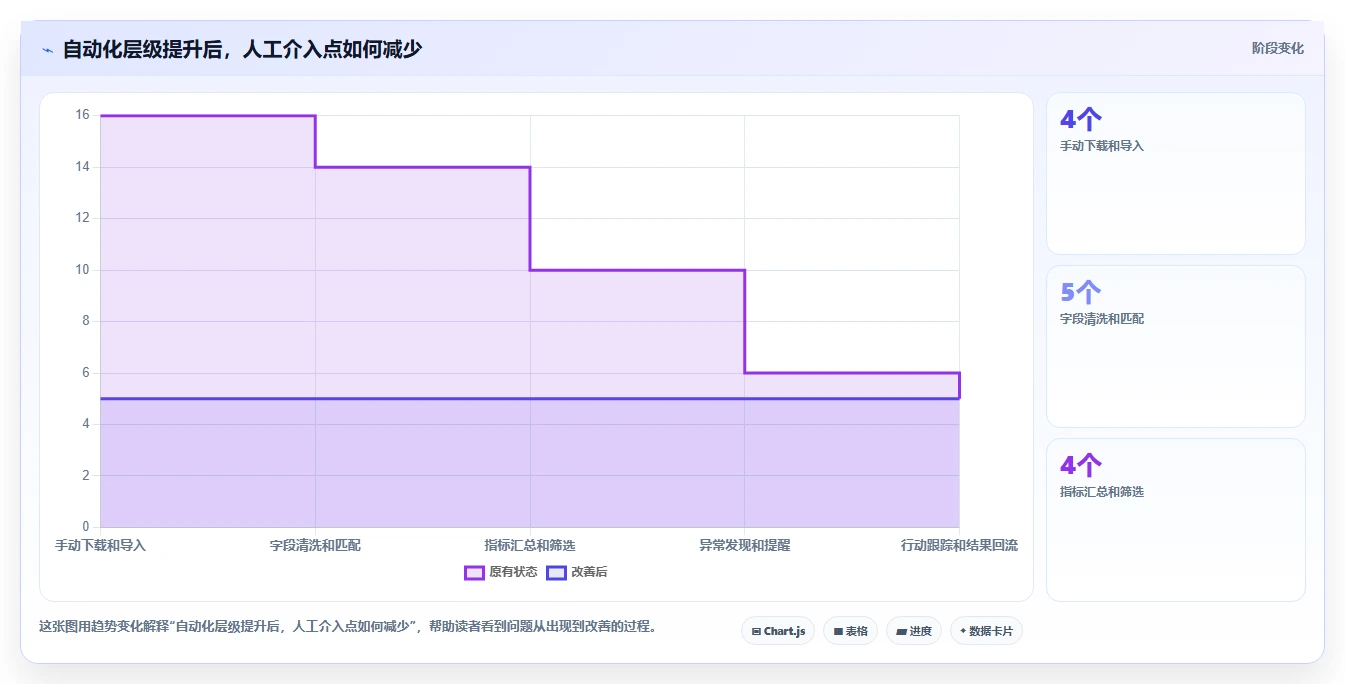Toggle the 改善后 legend entry
This screenshot has height=684, width=1345.
pyautogui.click(x=577, y=572)
